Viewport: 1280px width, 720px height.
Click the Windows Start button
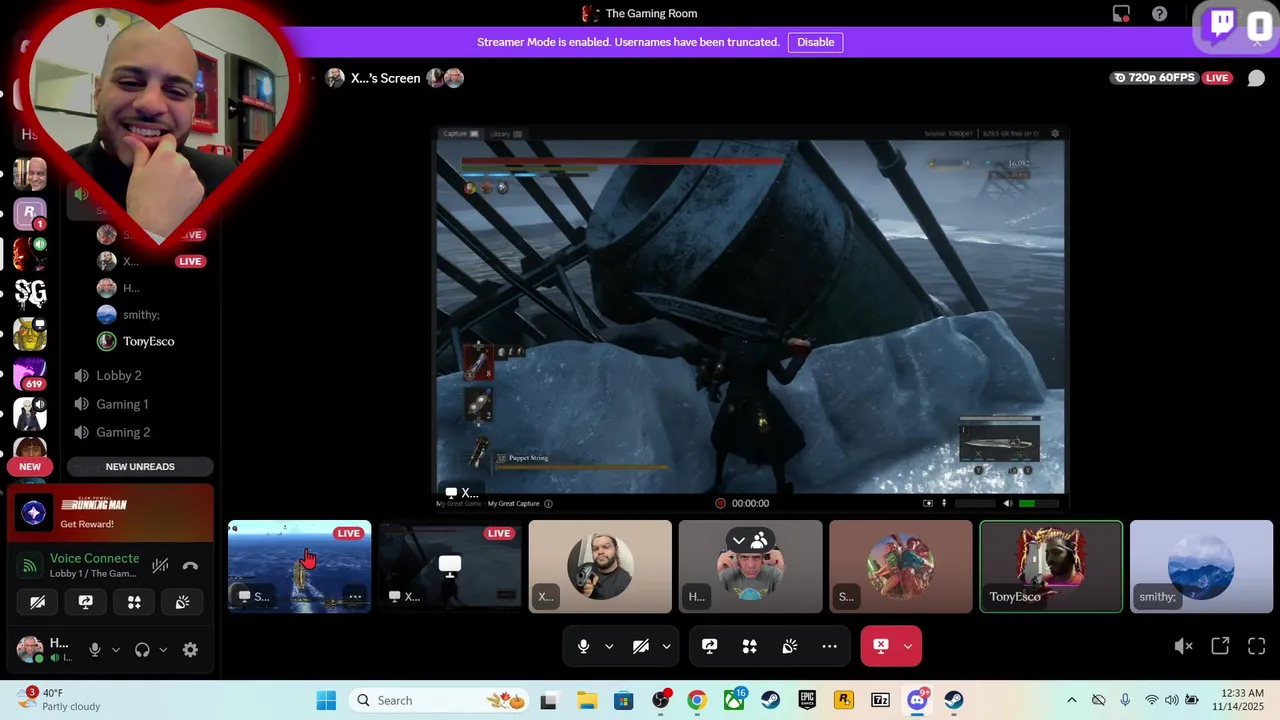pyautogui.click(x=326, y=700)
